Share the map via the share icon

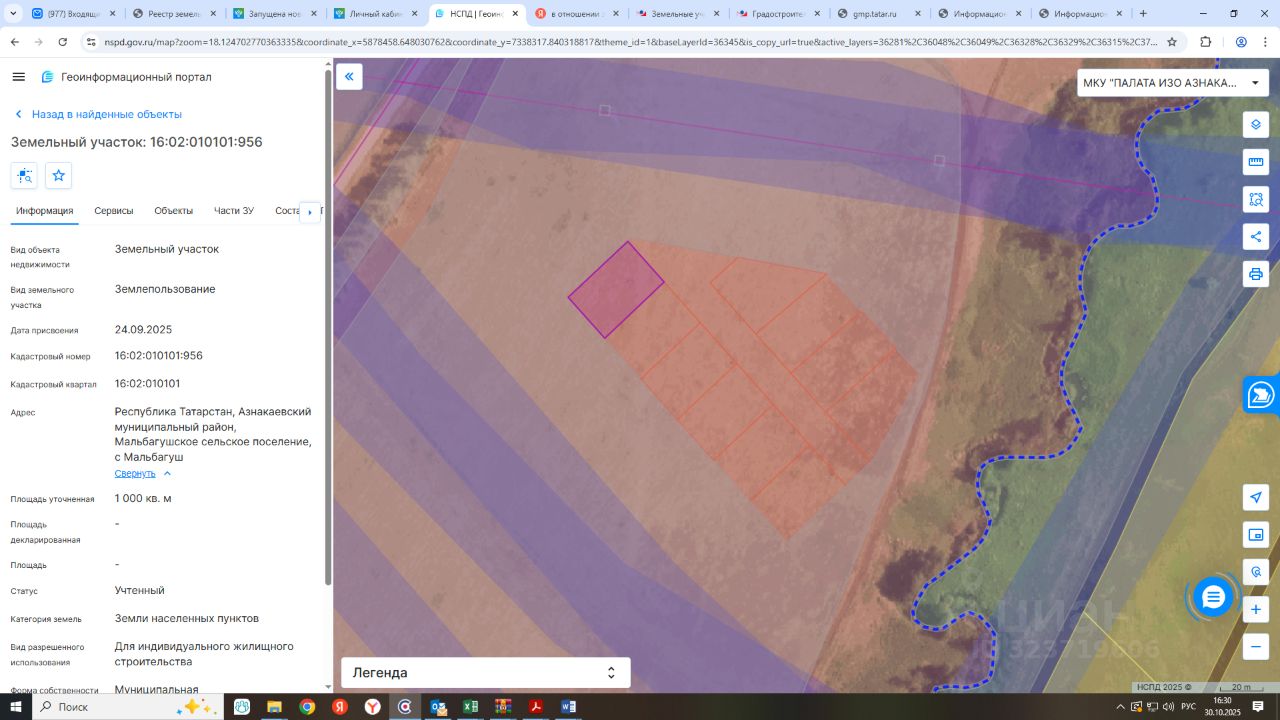(x=1256, y=237)
